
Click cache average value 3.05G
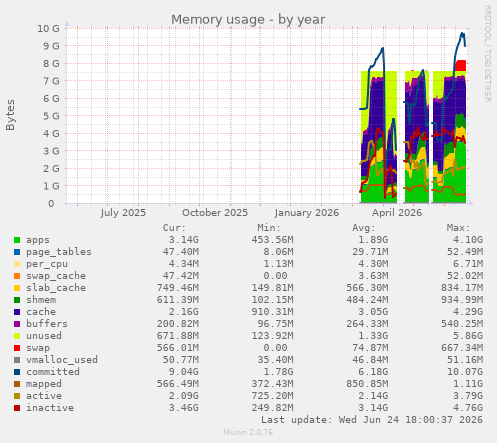(x=373, y=312)
